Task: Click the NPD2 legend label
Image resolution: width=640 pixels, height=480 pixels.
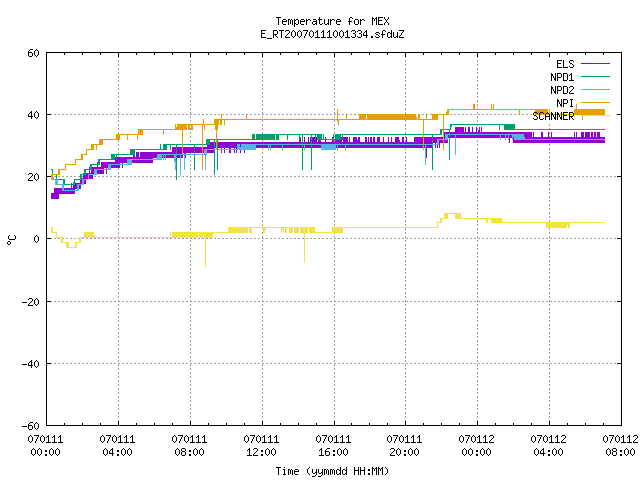Action: (x=562, y=90)
